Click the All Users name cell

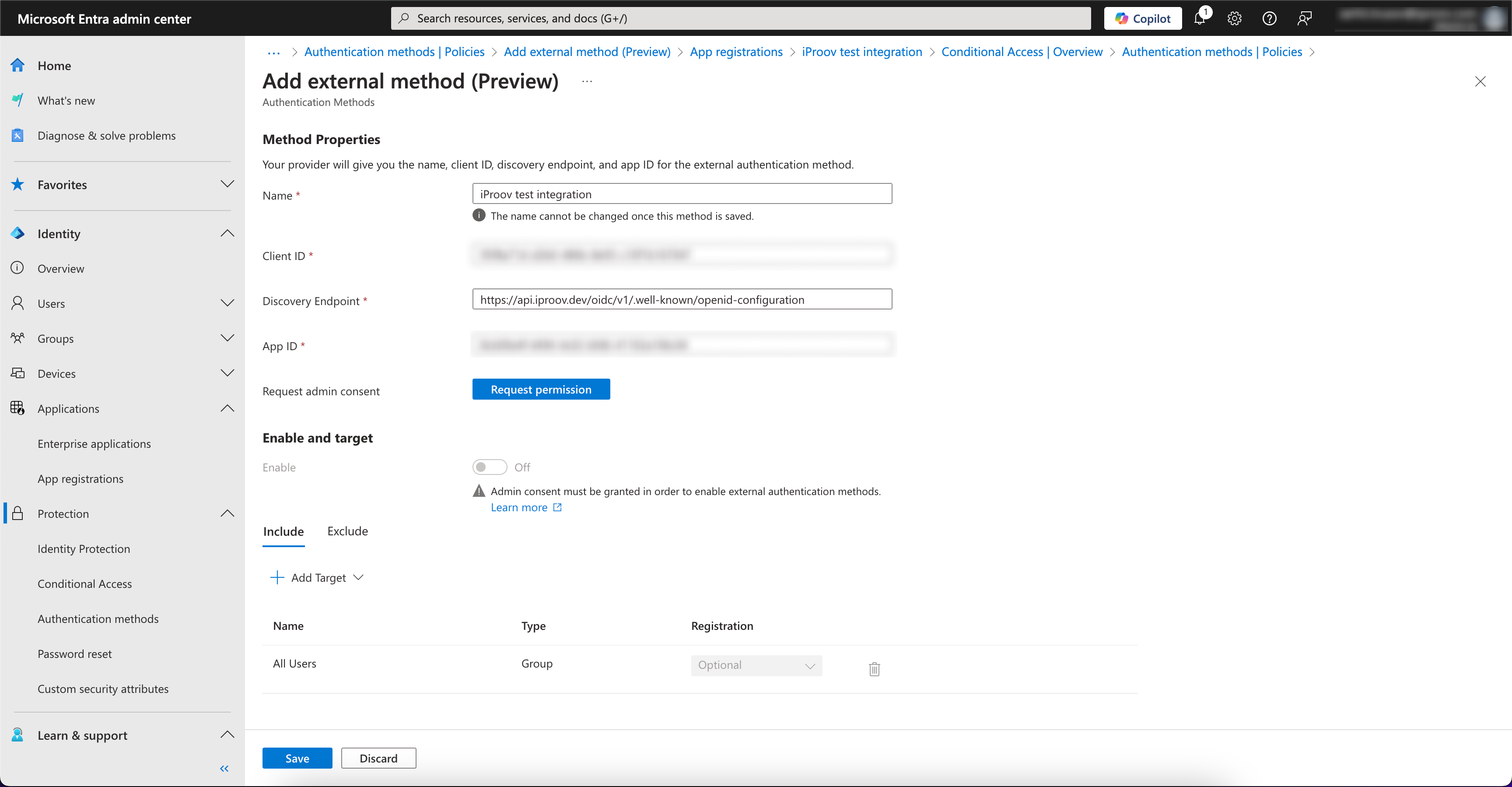294,663
